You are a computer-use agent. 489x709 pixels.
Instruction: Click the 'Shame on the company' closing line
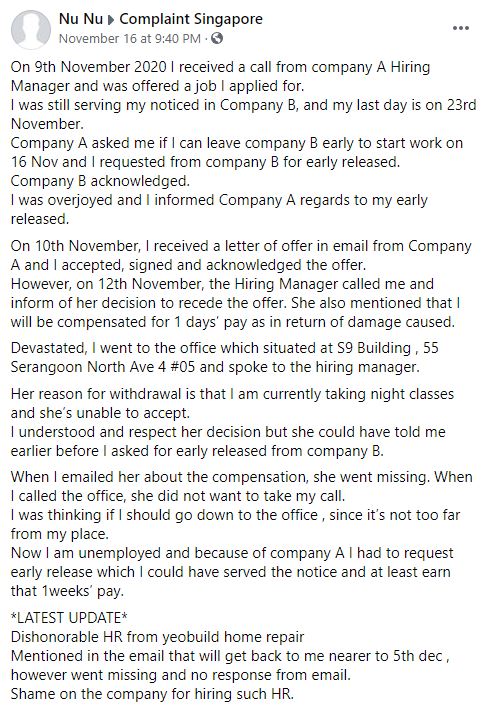(x=152, y=694)
